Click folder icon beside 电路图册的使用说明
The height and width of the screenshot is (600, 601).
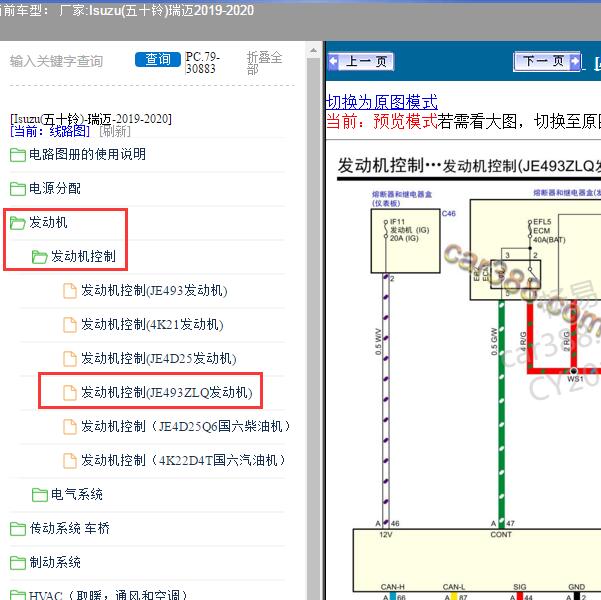[x=18, y=155]
